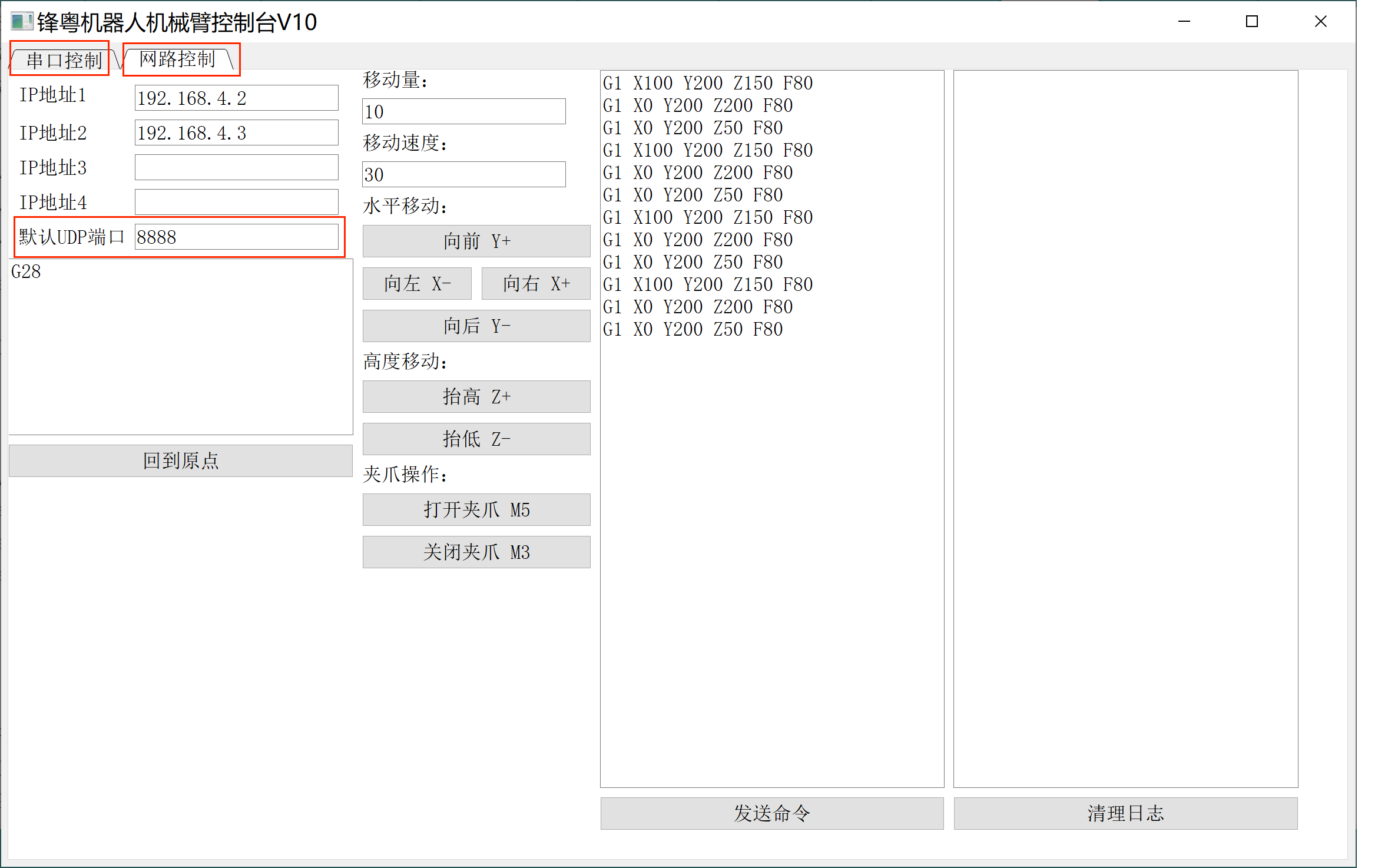The height and width of the screenshot is (868, 1378).
Task: Click the app icon in title bar
Action: click(x=22, y=22)
